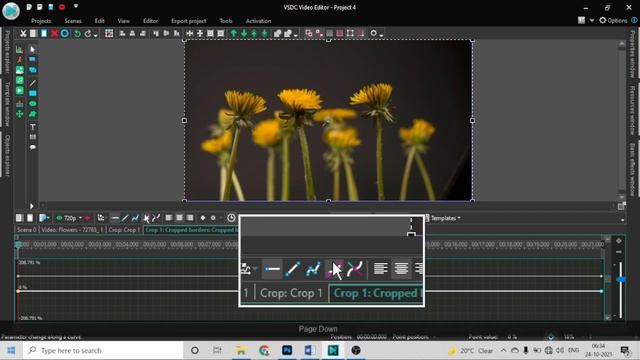Toggle linear parameter change mode
640x360 pixels.
(125, 218)
